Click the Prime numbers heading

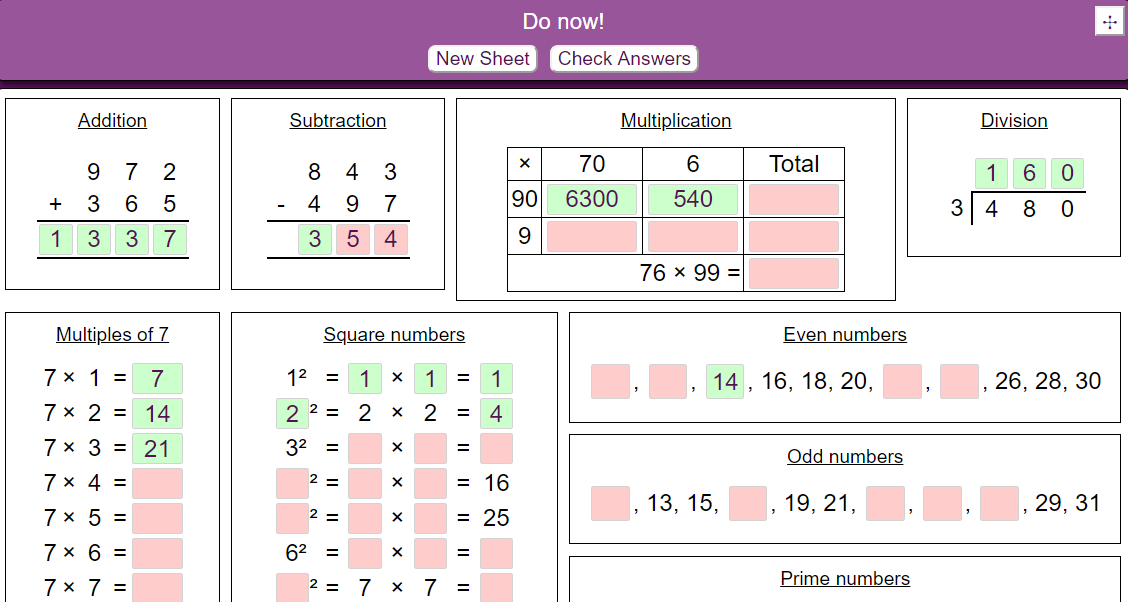click(845, 579)
